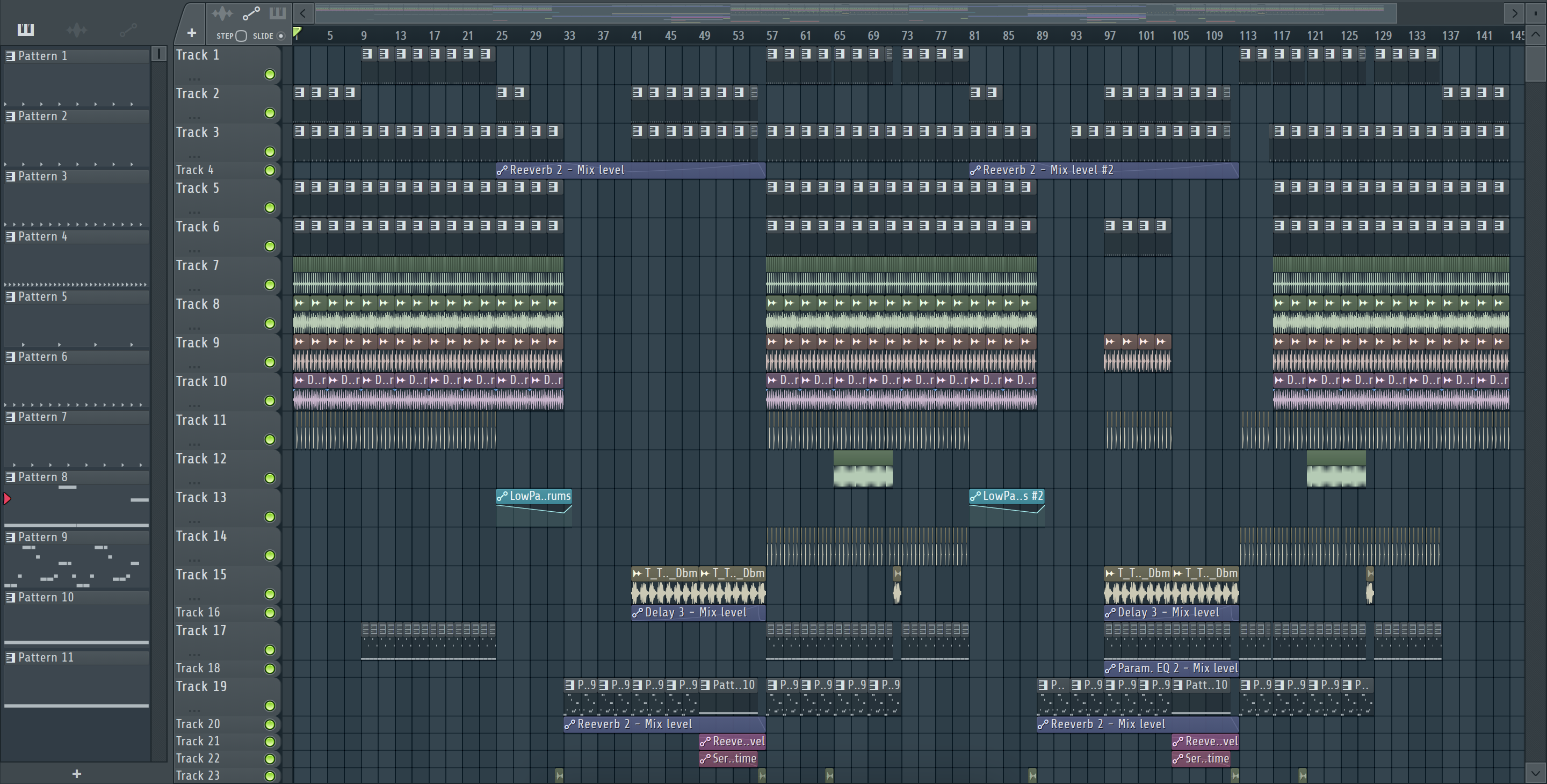Image resolution: width=1547 pixels, height=784 pixels.
Task: Show pattern clips in the picker panel
Action: point(26,30)
